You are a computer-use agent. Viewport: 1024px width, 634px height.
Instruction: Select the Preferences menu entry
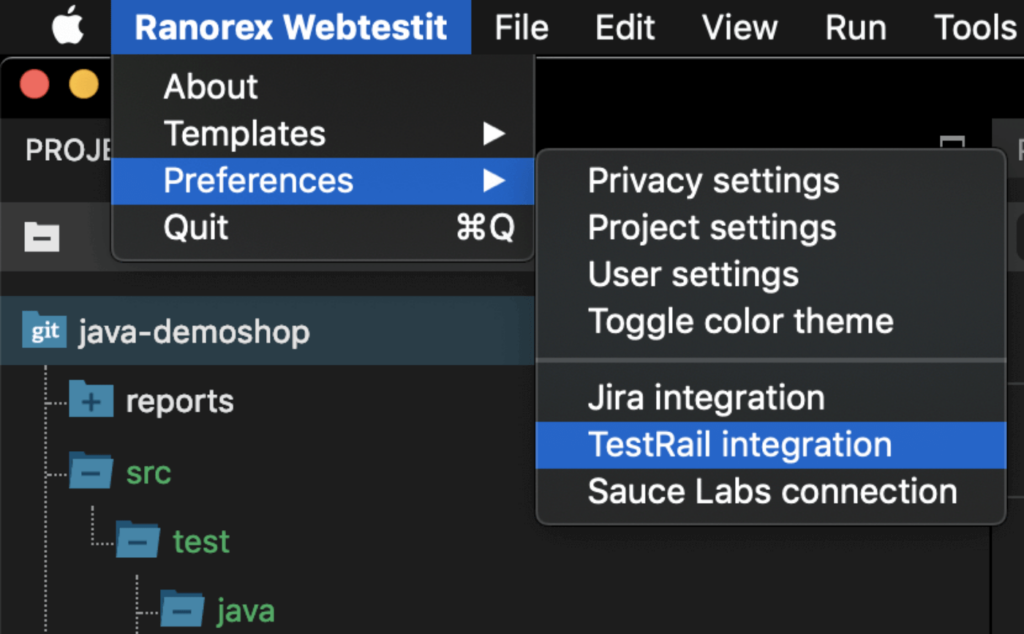pyautogui.click(x=323, y=181)
